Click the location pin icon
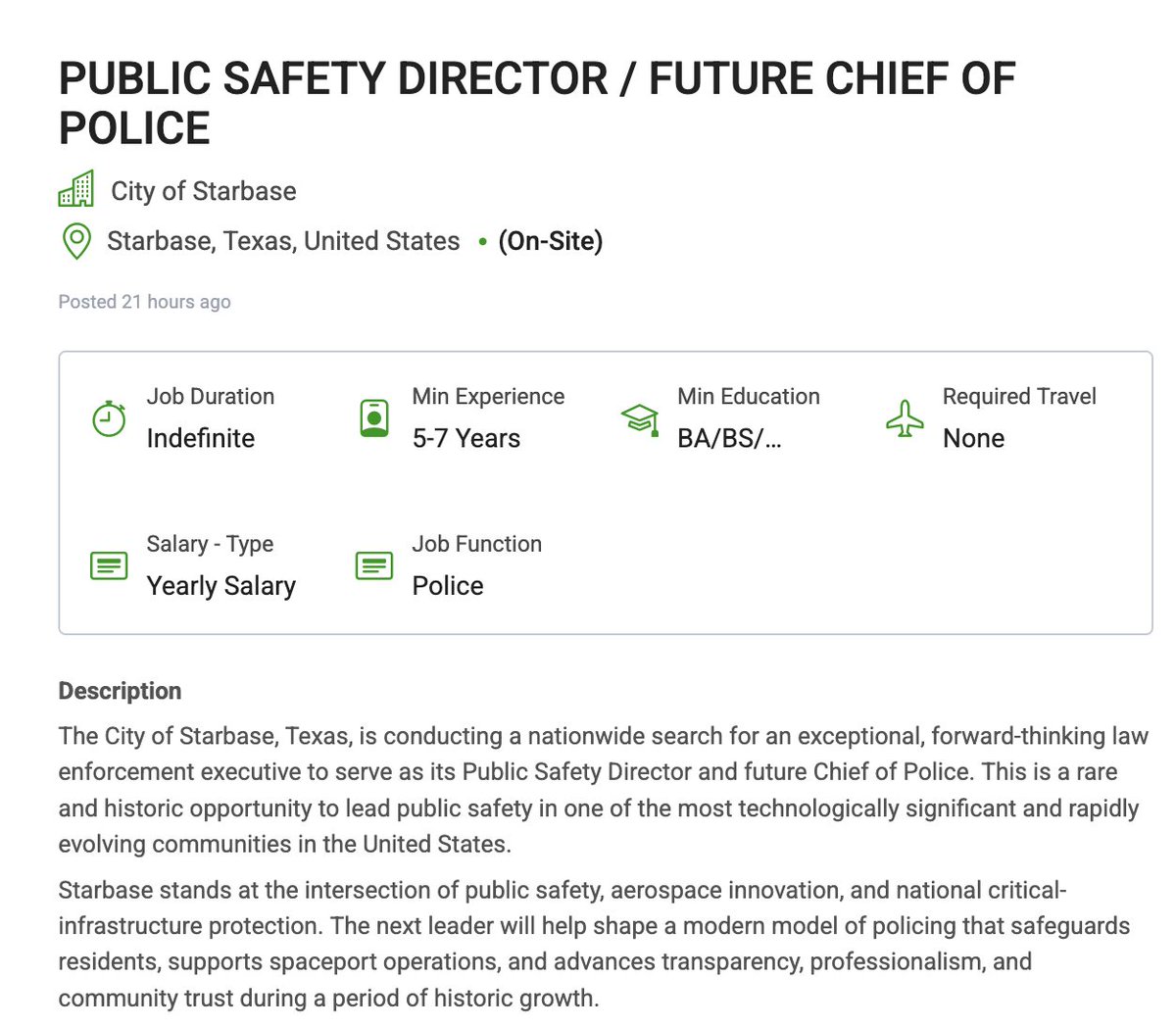 pos(78,240)
